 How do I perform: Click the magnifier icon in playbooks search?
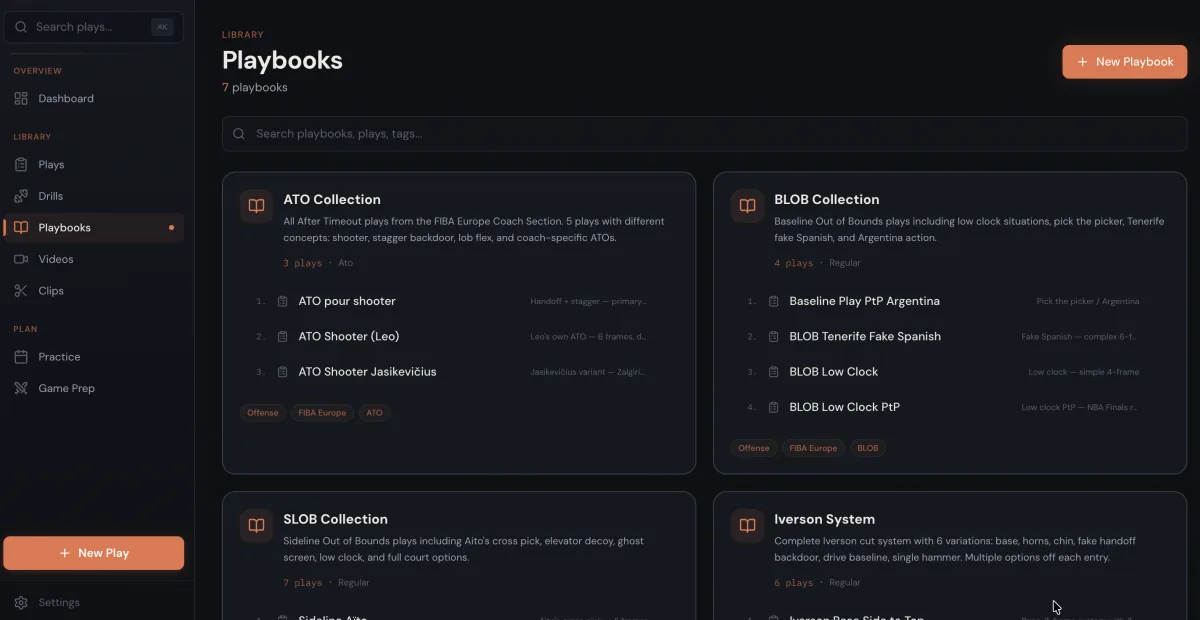239,133
